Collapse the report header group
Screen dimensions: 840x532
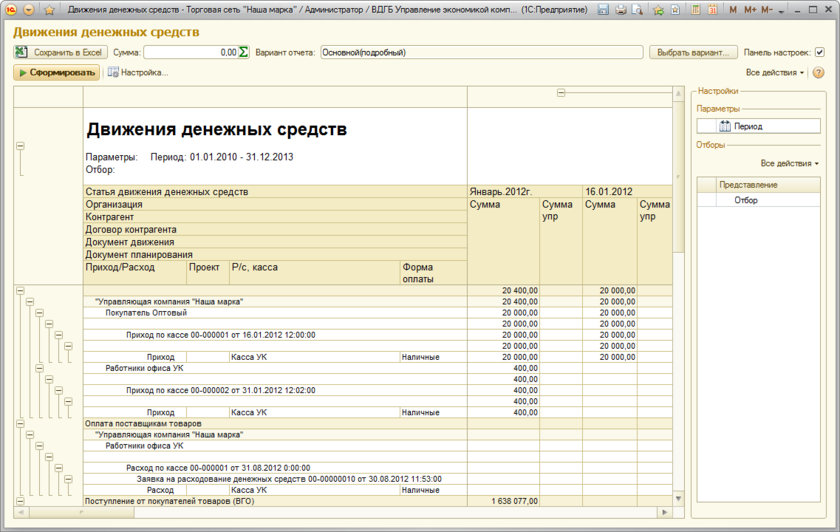(19, 146)
